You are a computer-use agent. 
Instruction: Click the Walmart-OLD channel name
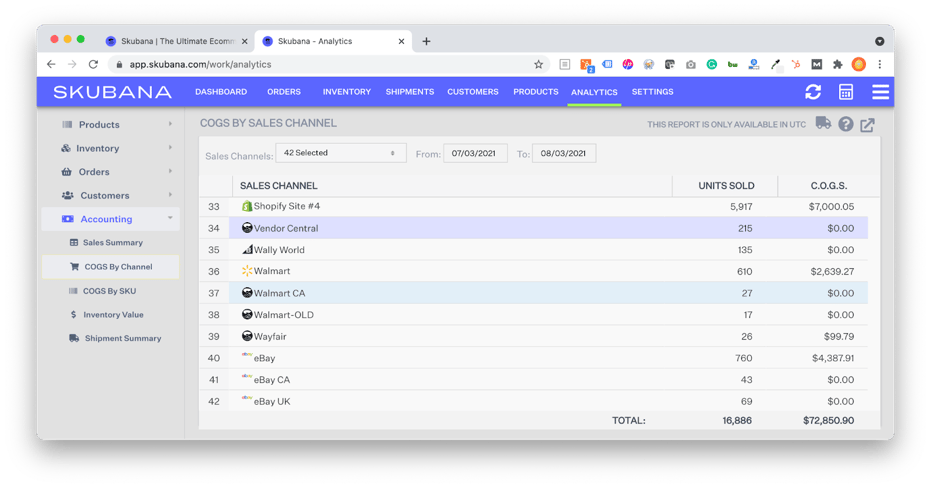(284, 315)
